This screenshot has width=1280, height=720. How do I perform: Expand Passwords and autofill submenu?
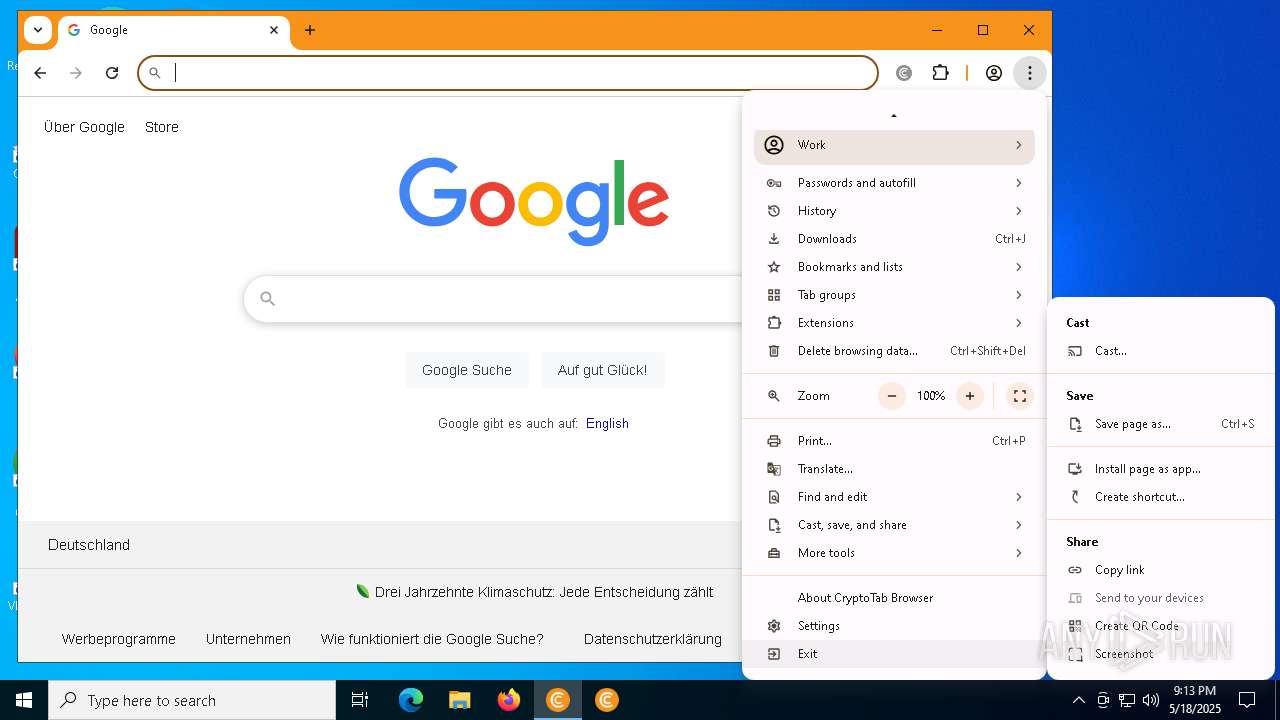[894, 183]
